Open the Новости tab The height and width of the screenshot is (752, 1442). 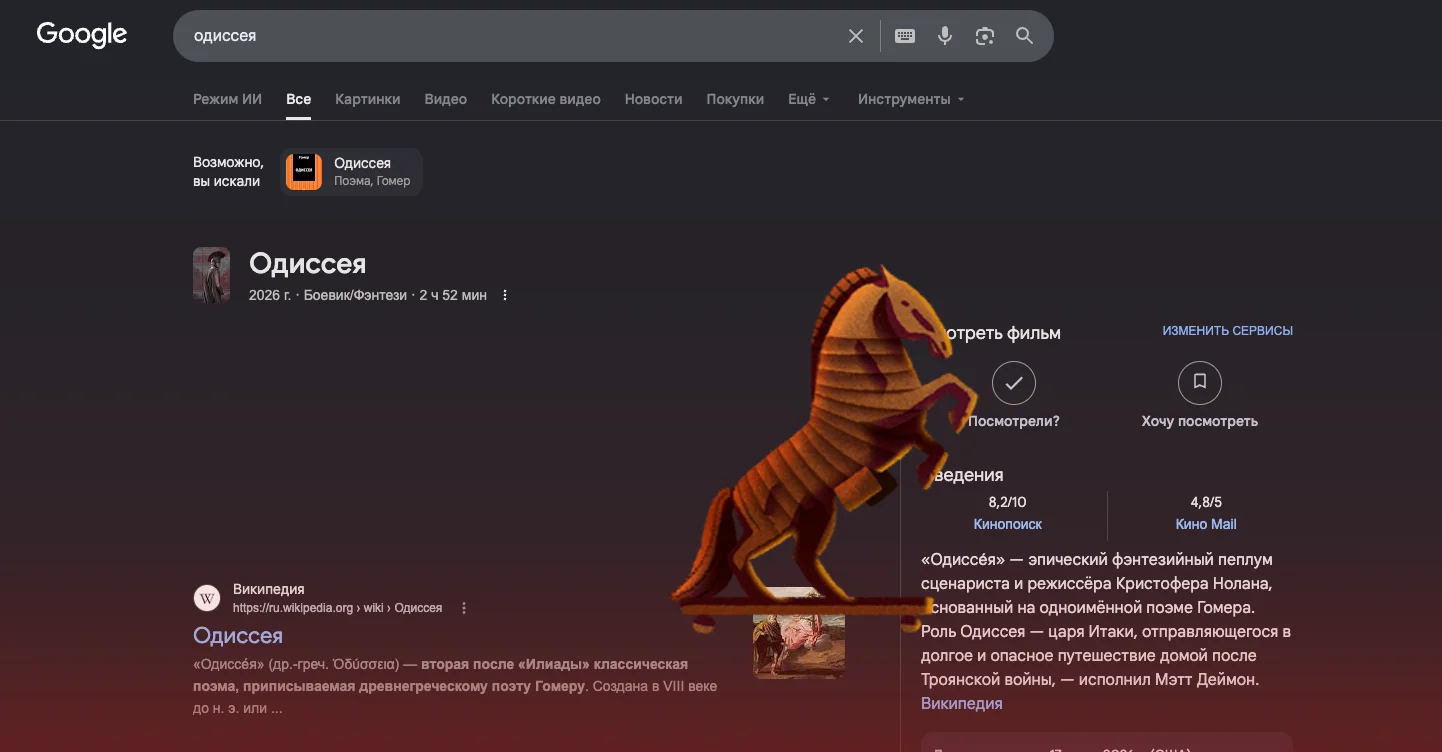[x=654, y=99]
